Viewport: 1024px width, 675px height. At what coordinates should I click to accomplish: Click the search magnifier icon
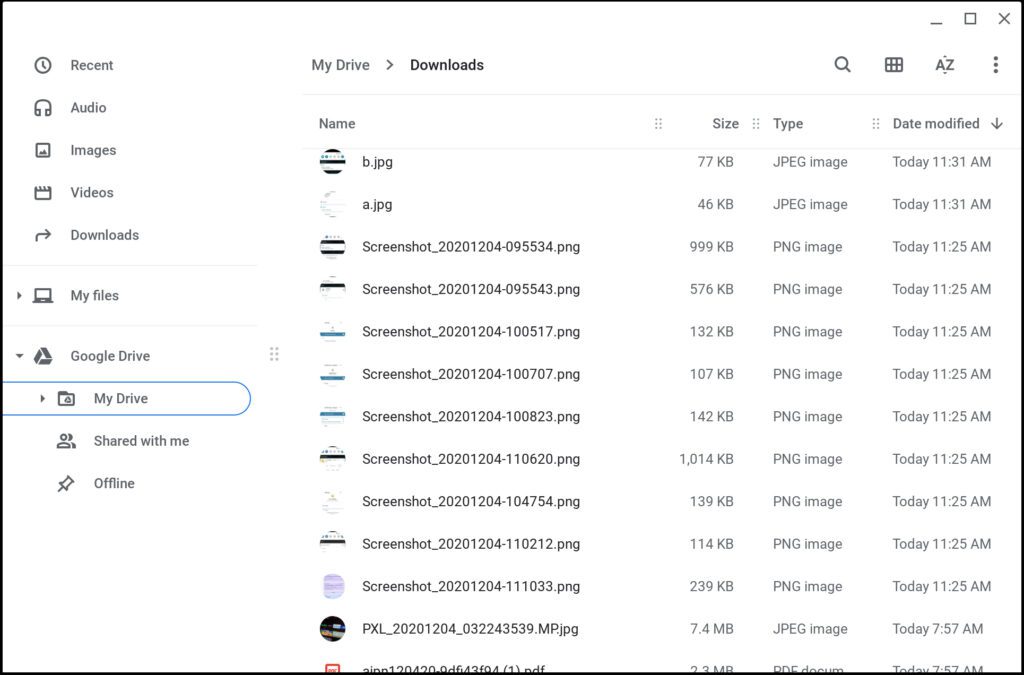842,65
